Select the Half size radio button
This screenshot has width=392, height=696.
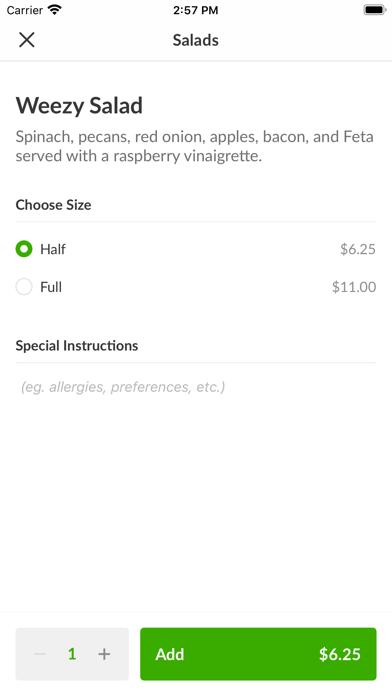24,249
